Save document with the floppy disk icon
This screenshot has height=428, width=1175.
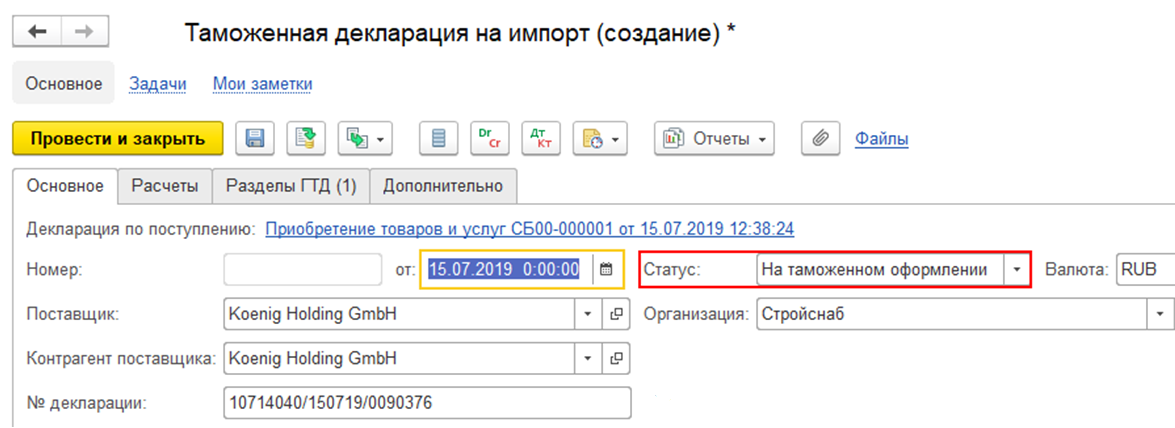click(x=256, y=139)
